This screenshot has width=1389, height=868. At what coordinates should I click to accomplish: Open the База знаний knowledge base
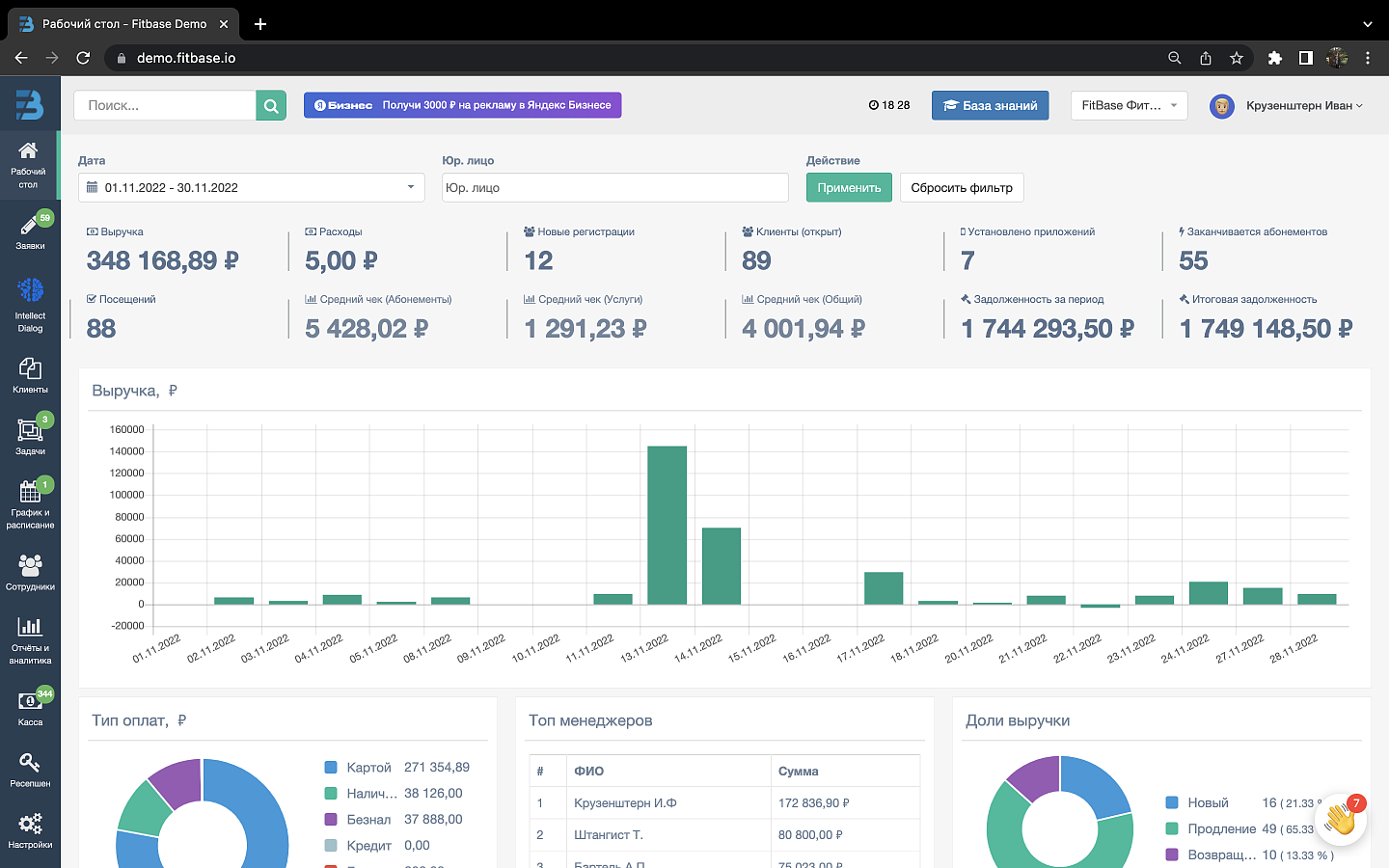990,105
